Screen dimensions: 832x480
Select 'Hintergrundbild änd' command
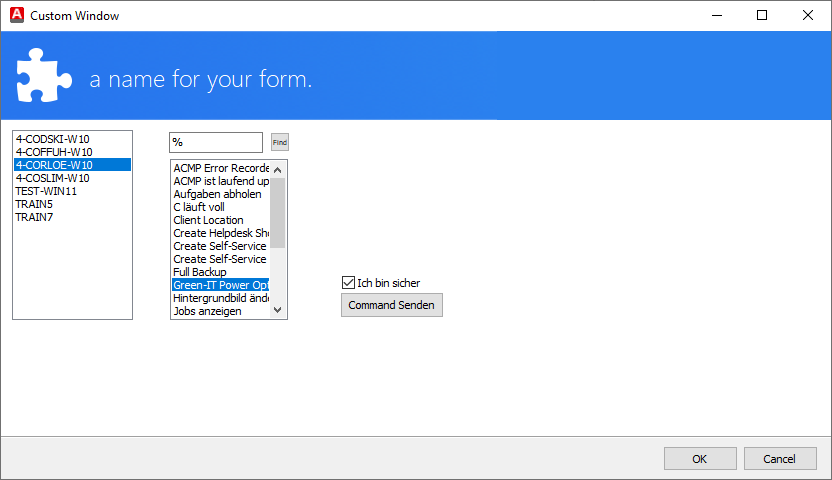221,298
